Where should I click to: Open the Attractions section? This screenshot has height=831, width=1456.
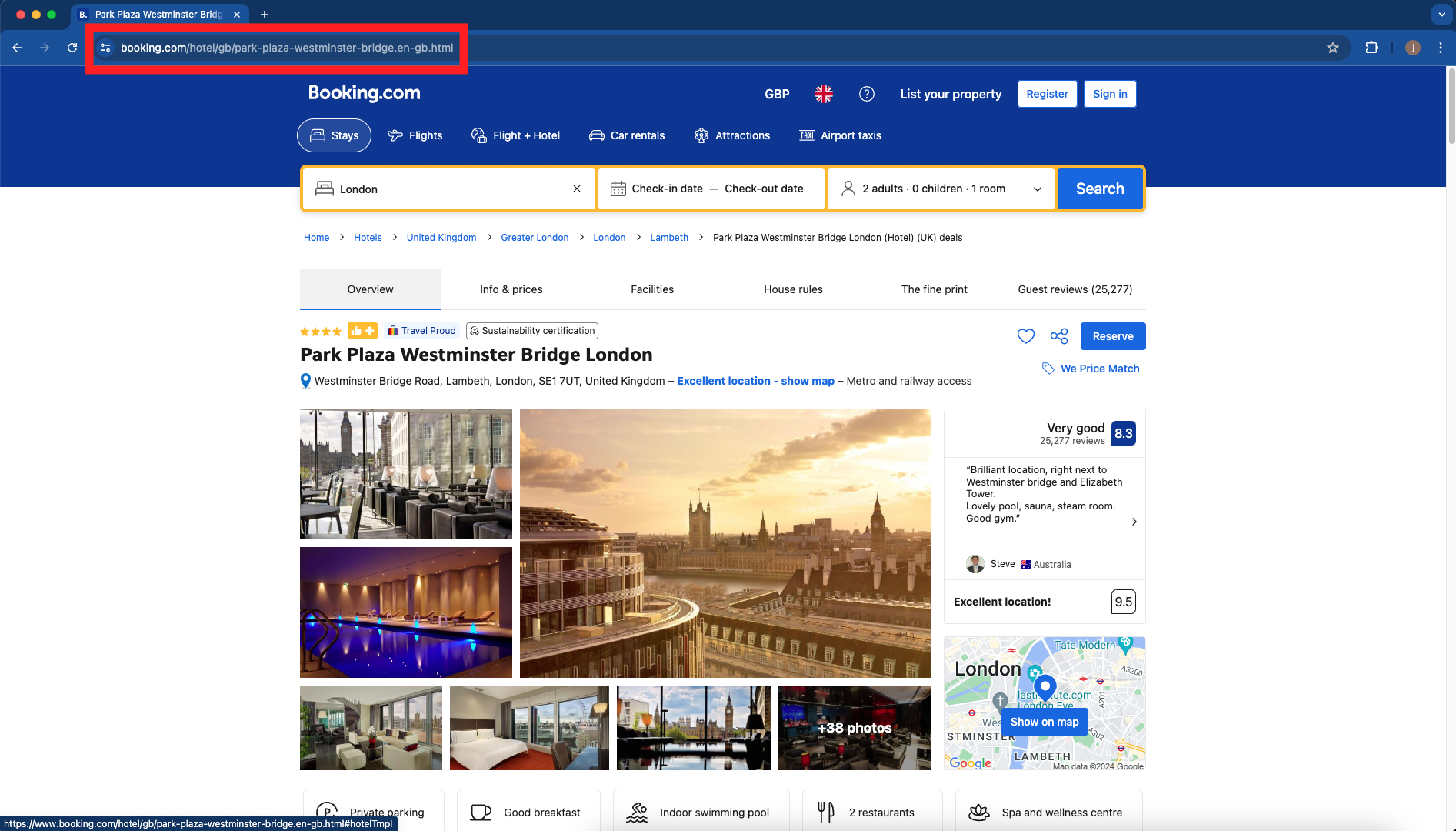pos(731,135)
